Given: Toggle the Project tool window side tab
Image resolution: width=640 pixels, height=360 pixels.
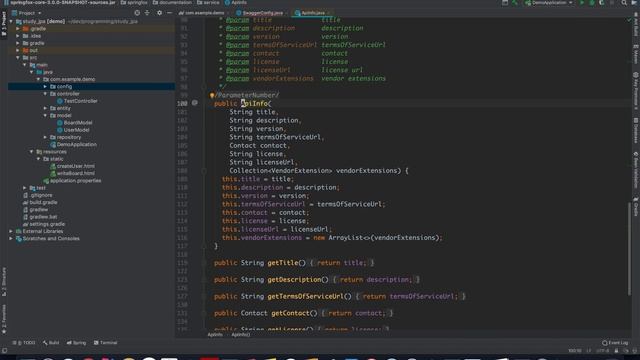Looking at the screenshot, I should [4, 24].
